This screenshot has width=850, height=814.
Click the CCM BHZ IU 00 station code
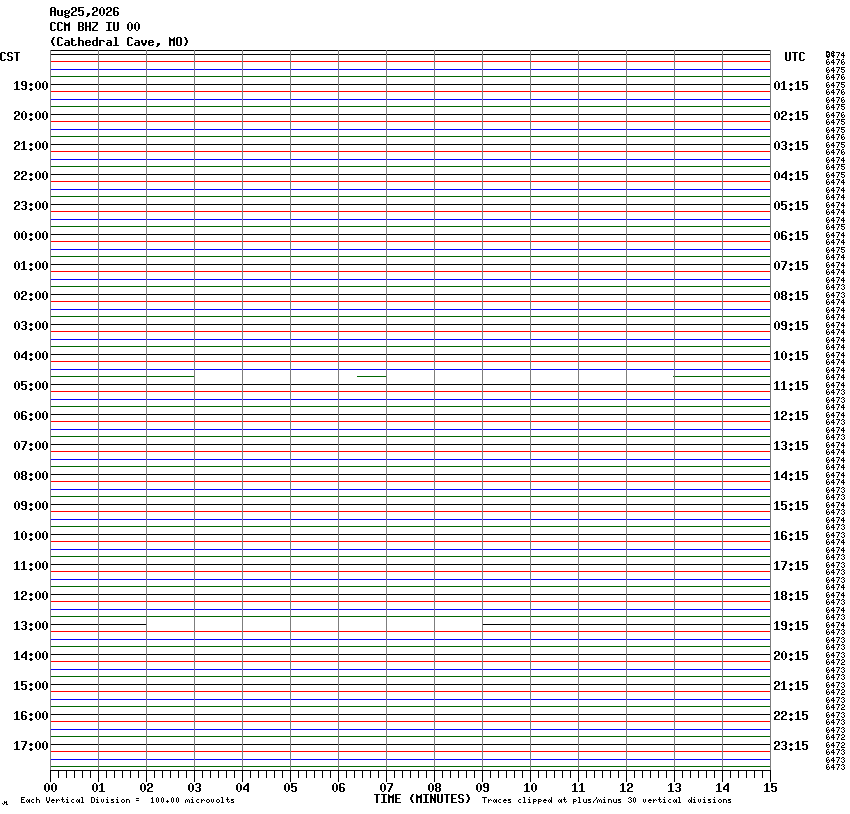coord(95,27)
